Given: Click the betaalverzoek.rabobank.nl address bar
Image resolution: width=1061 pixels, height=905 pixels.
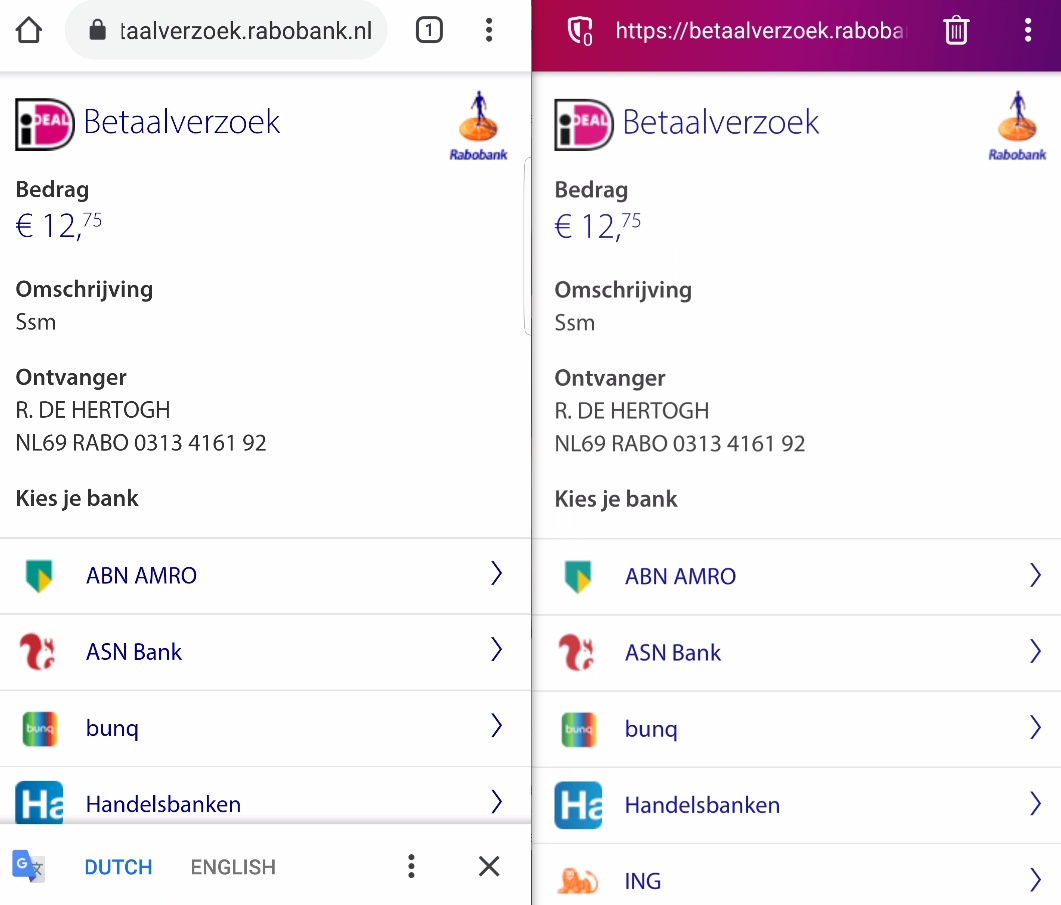Looking at the screenshot, I should coord(225,30).
